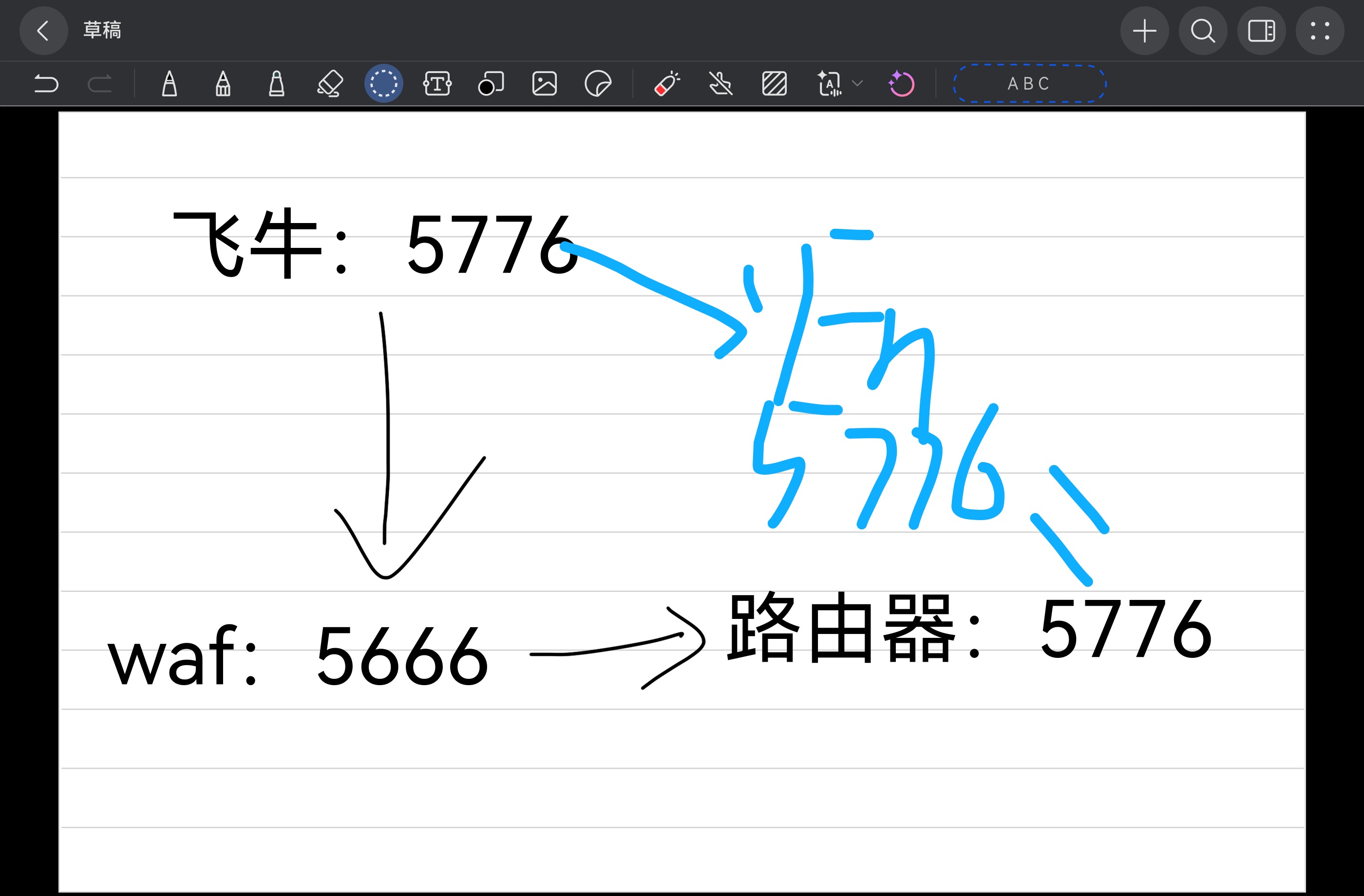This screenshot has width=1364, height=896.
Task: Select the eraser tool
Action: 329,83
